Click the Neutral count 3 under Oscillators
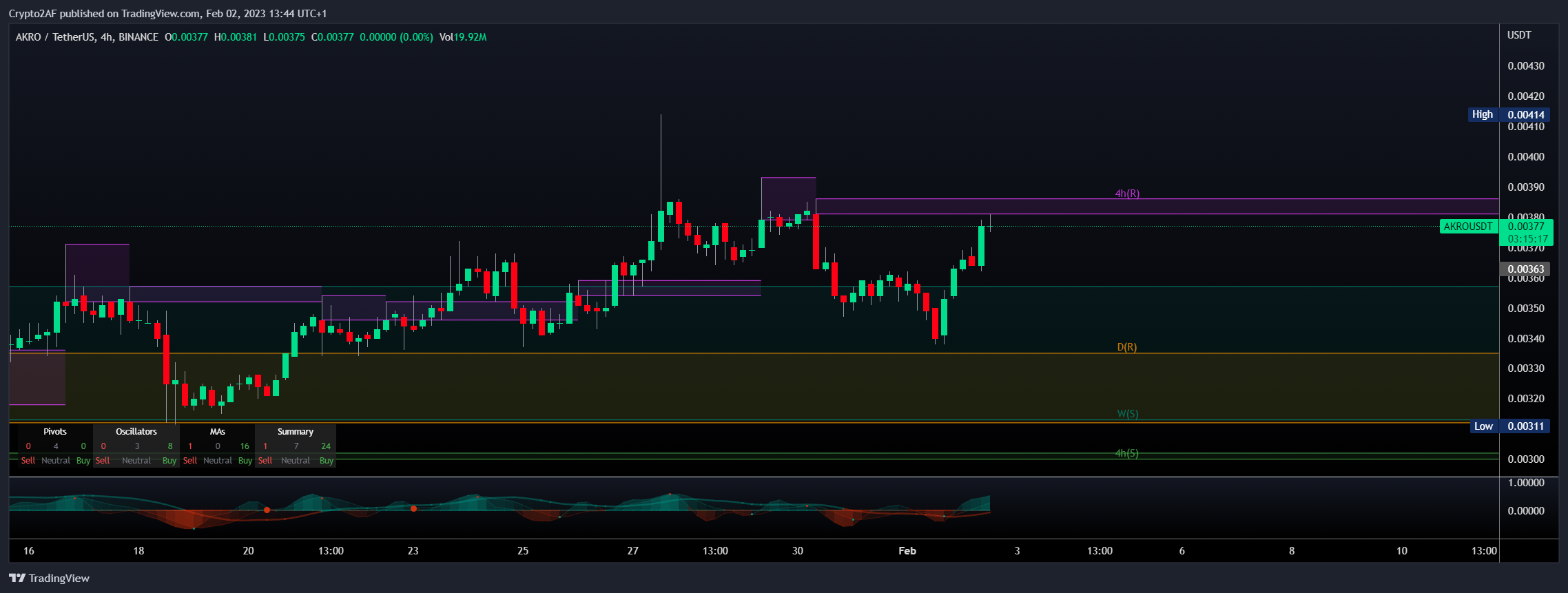This screenshot has width=1568, height=593. coord(137,446)
